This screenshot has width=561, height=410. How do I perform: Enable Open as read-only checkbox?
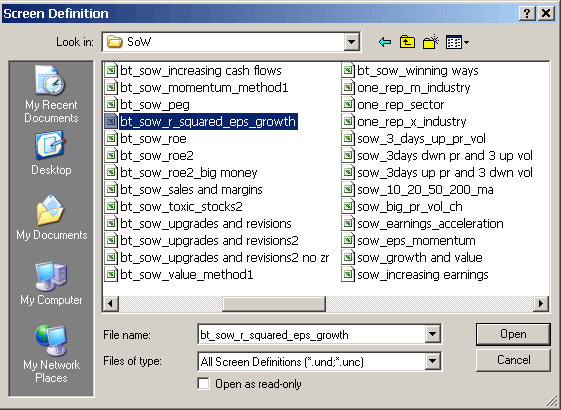click(204, 384)
